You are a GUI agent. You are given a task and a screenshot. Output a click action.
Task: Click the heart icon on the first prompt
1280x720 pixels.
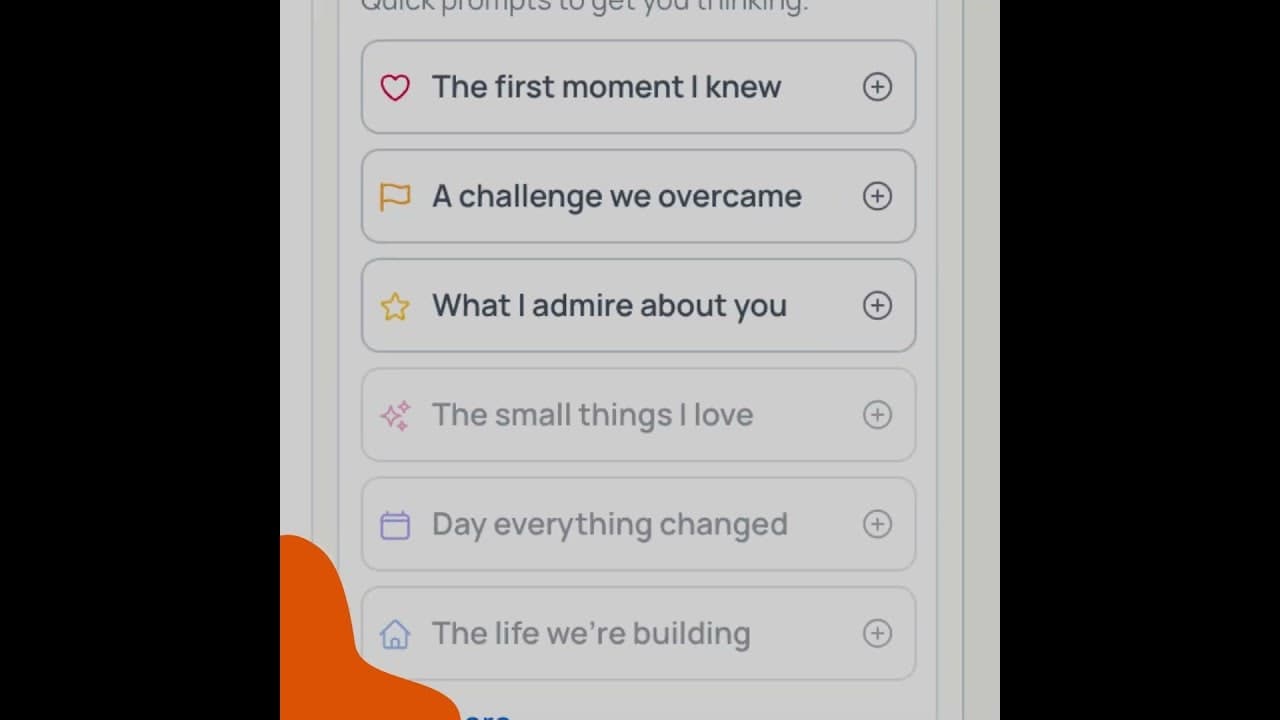click(x=396, y=88)
